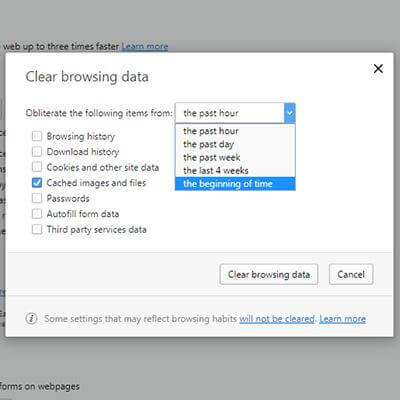
Task: Enable the Passwords checkbox
Action: (x=37, y=198)
